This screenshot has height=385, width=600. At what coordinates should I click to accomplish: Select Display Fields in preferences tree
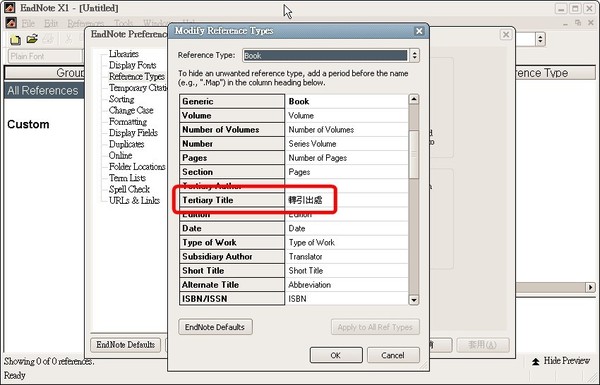tap(133, 133)
